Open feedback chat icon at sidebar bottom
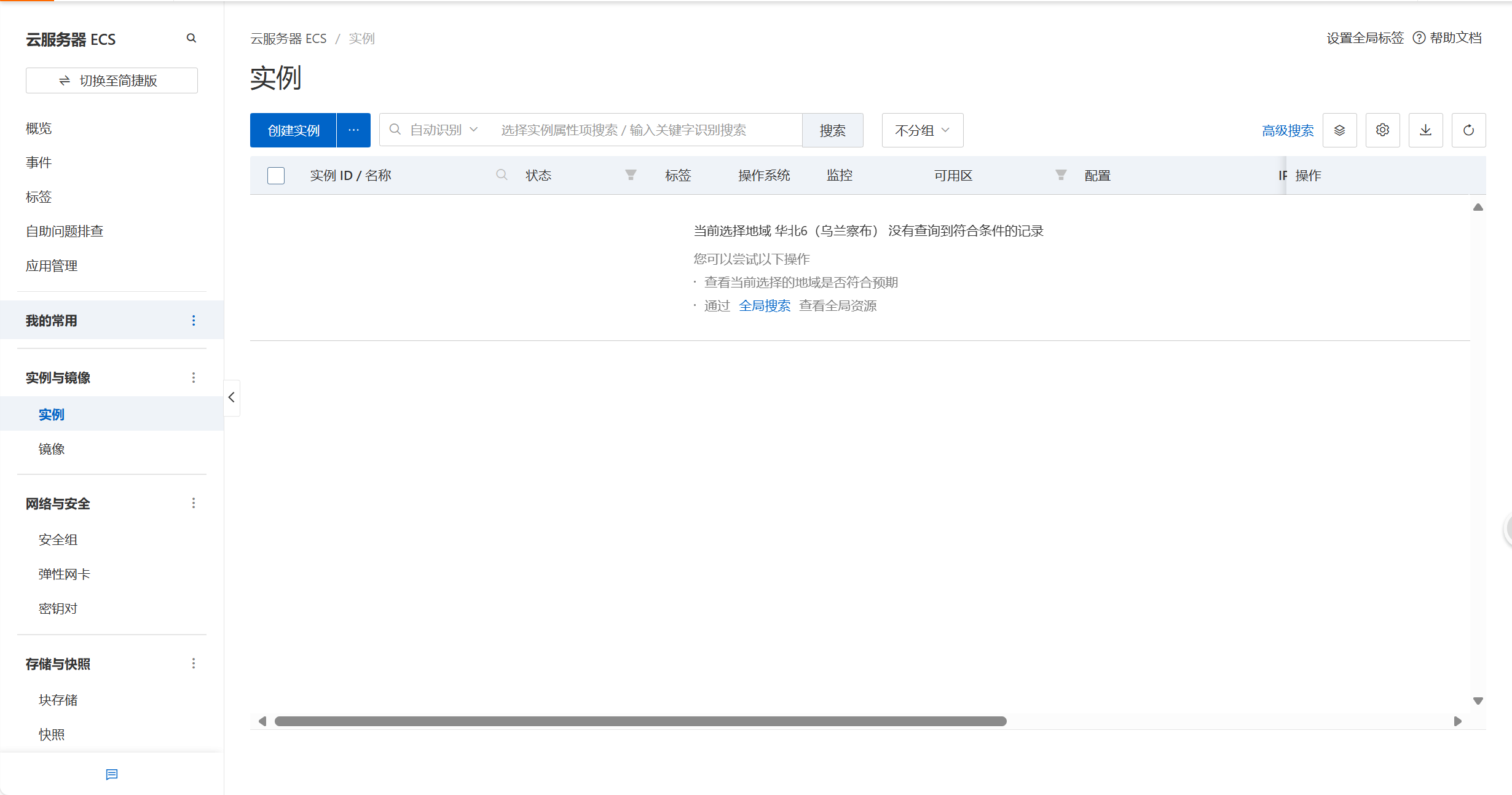1512x795 pixels. pos(111,774)
